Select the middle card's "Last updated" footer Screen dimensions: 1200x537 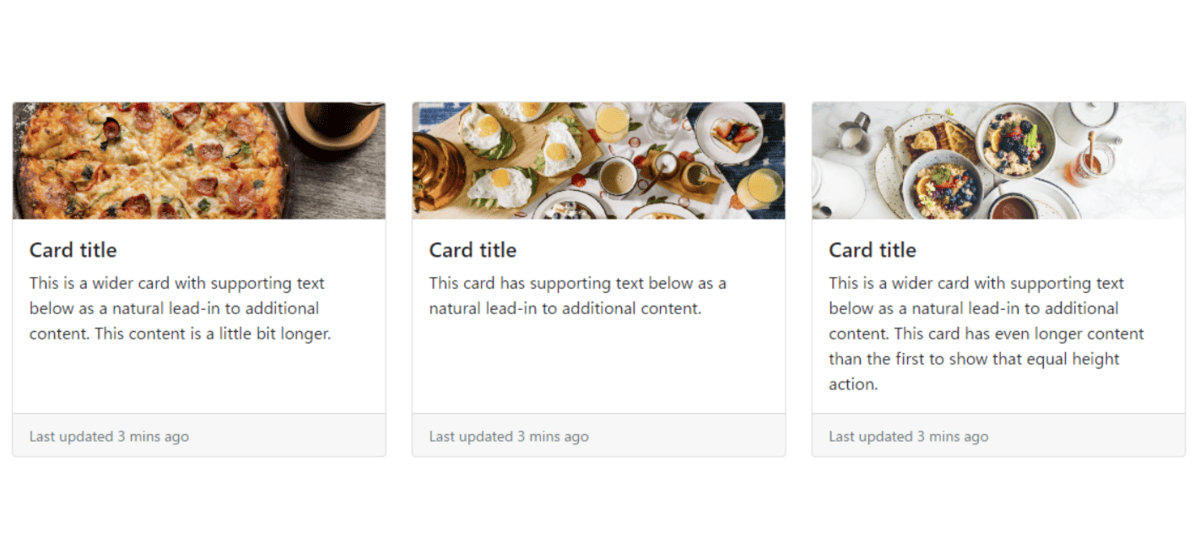[509, 436]
